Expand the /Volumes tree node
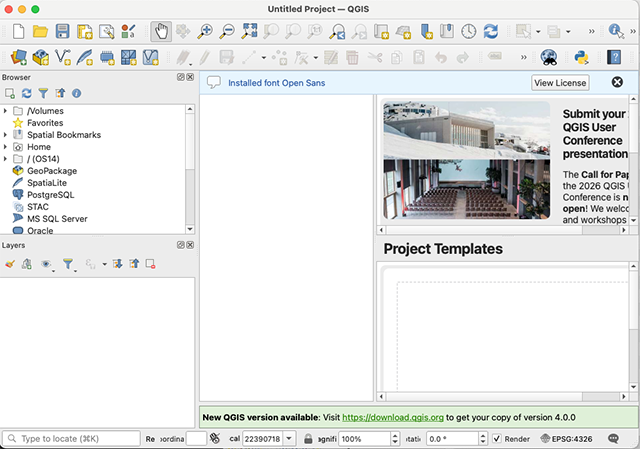The image size is (640, 449). click(5, 111)
